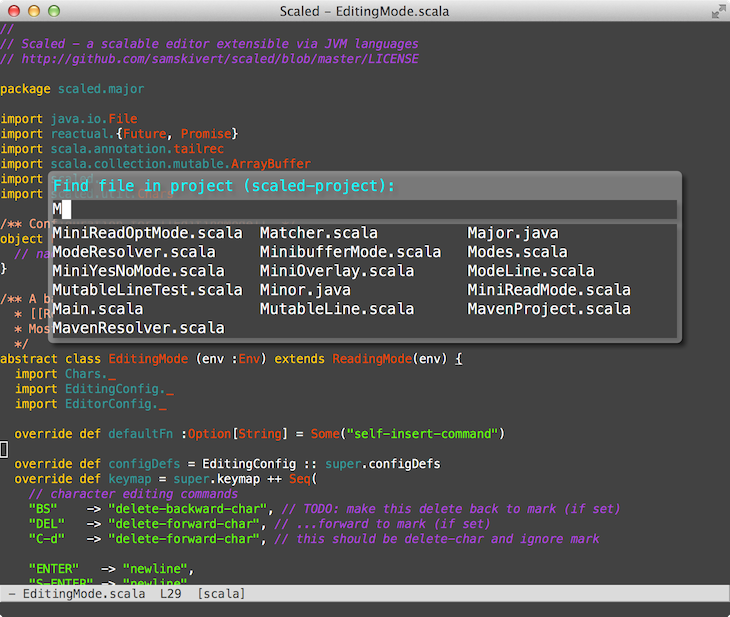Click the hollow cursor box at the left margin
Image resolution: width=730 pixels, height=617 pixels.
[4, 449]
